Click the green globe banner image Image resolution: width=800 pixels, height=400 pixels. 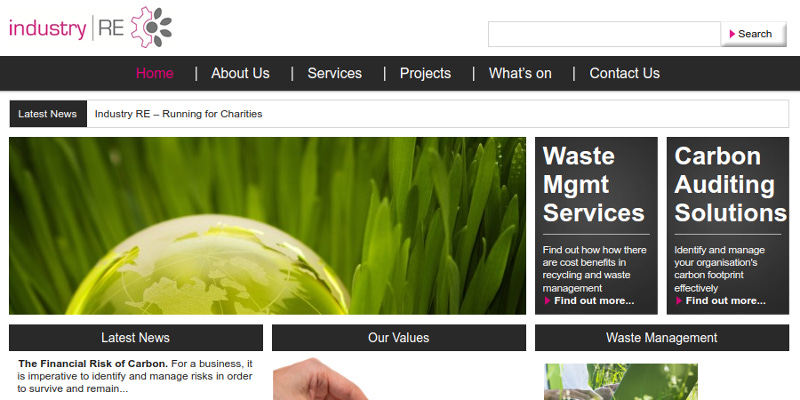tap(267, 226)
